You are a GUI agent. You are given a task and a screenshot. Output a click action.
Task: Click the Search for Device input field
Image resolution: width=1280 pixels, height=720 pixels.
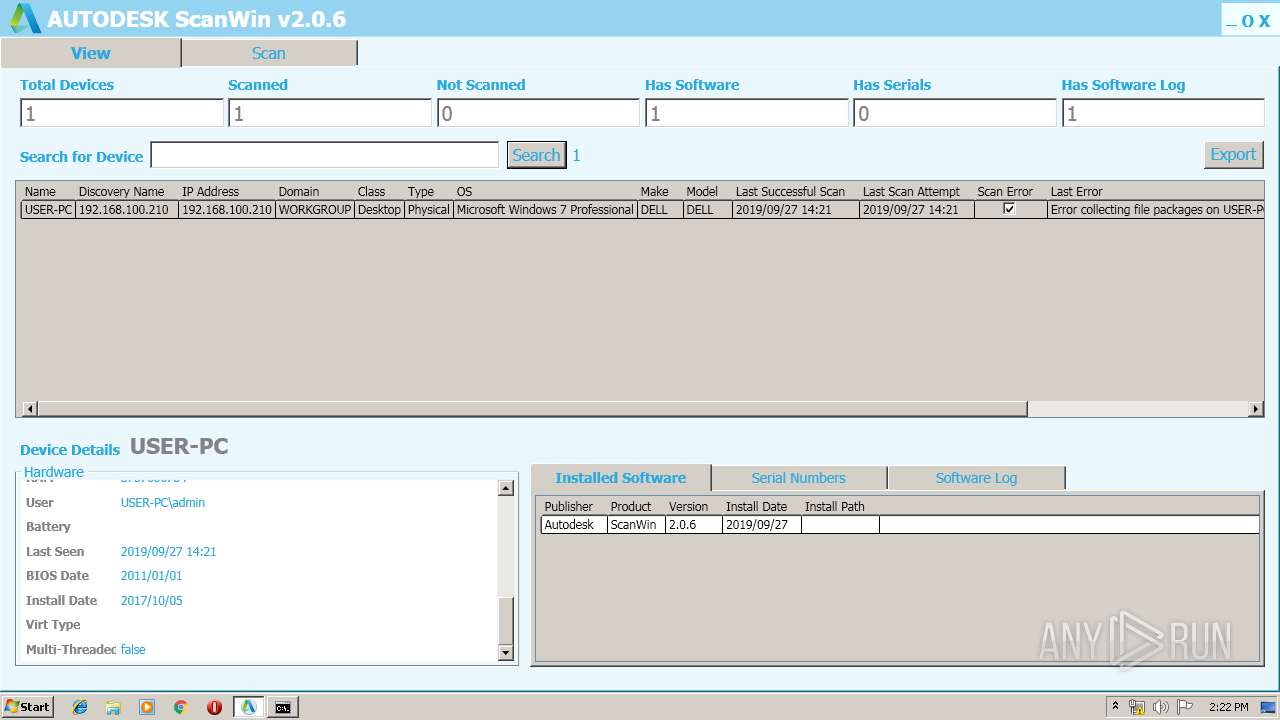pos(324,155)
